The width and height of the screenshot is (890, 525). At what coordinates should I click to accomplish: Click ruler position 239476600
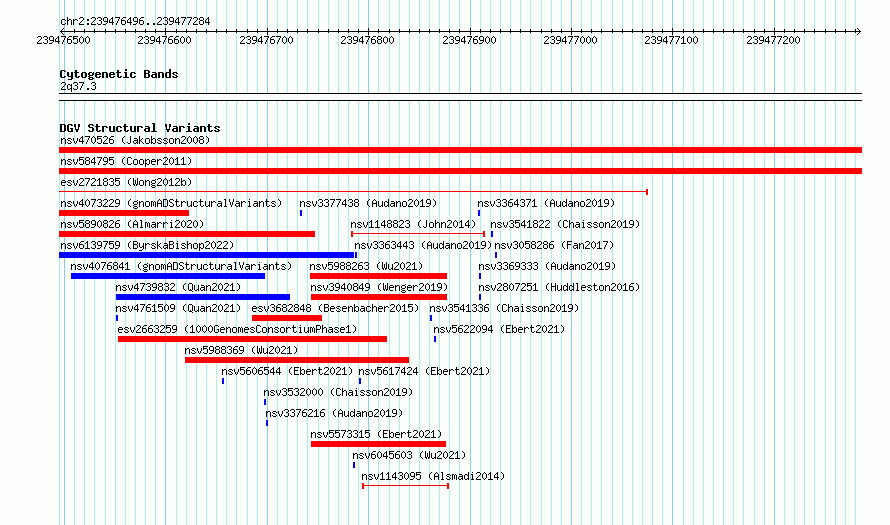pos(165,40)
